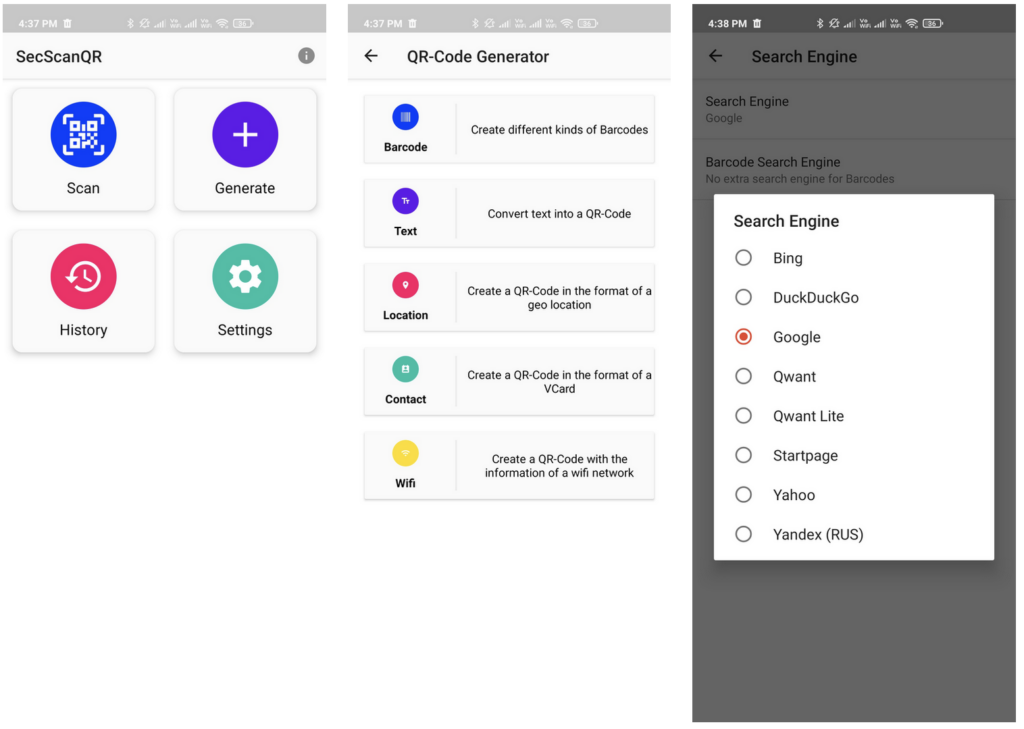This screenshot has height=729, width=1024.
Task: Tap Convert text into a QR-Code
Action: pos(559,214)
